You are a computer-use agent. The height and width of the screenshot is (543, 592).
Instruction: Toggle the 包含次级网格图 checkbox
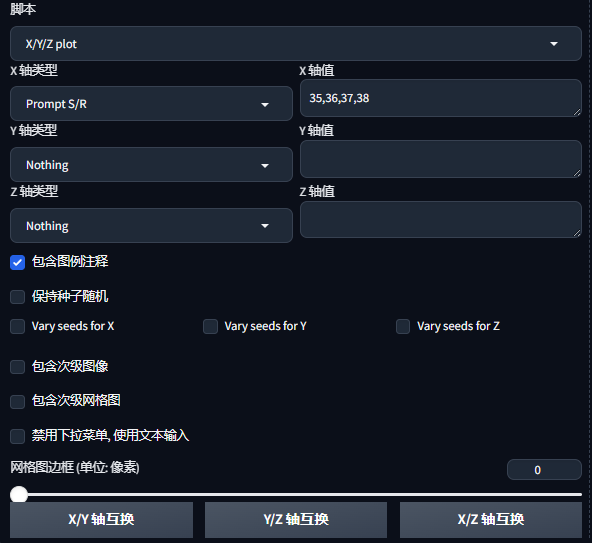point(17,402)
